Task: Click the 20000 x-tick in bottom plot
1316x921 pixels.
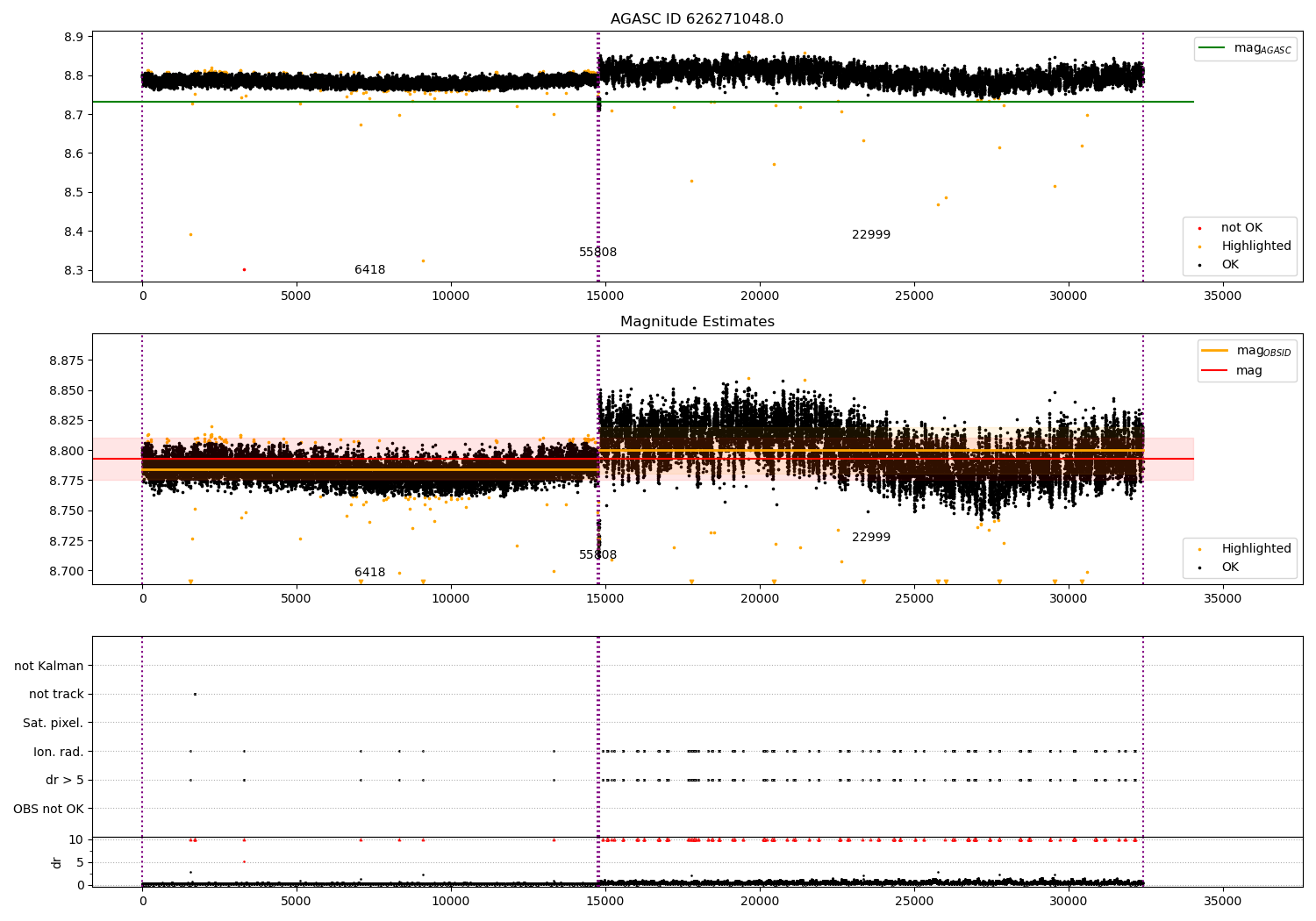Action: click(x=759, y=901)
